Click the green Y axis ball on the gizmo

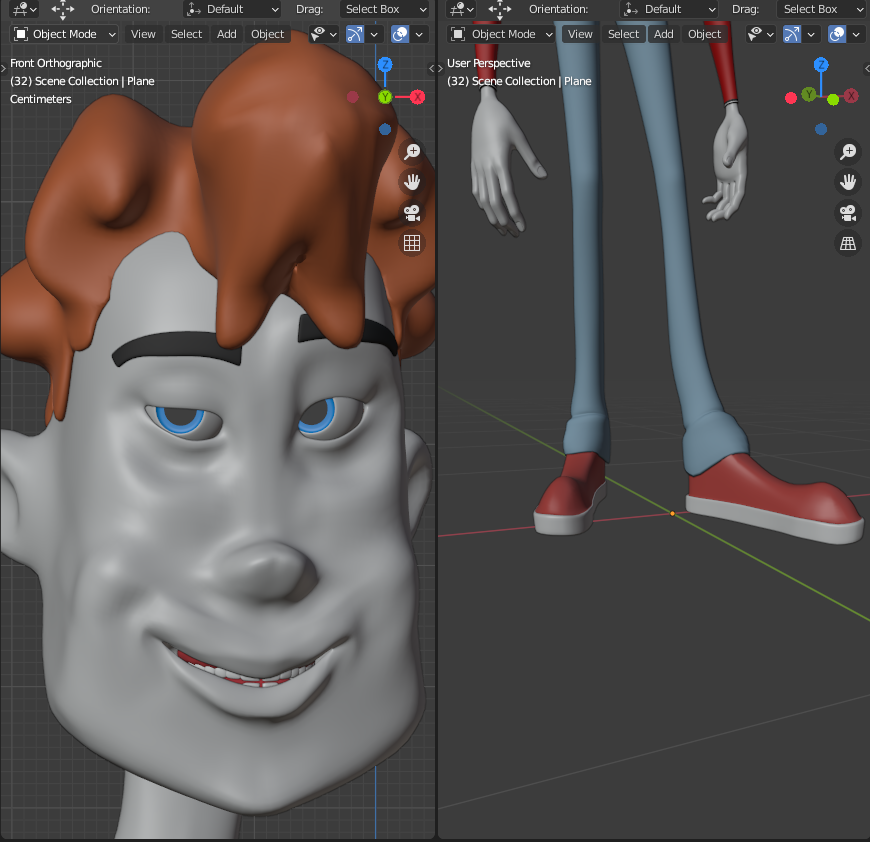[385, 98]
